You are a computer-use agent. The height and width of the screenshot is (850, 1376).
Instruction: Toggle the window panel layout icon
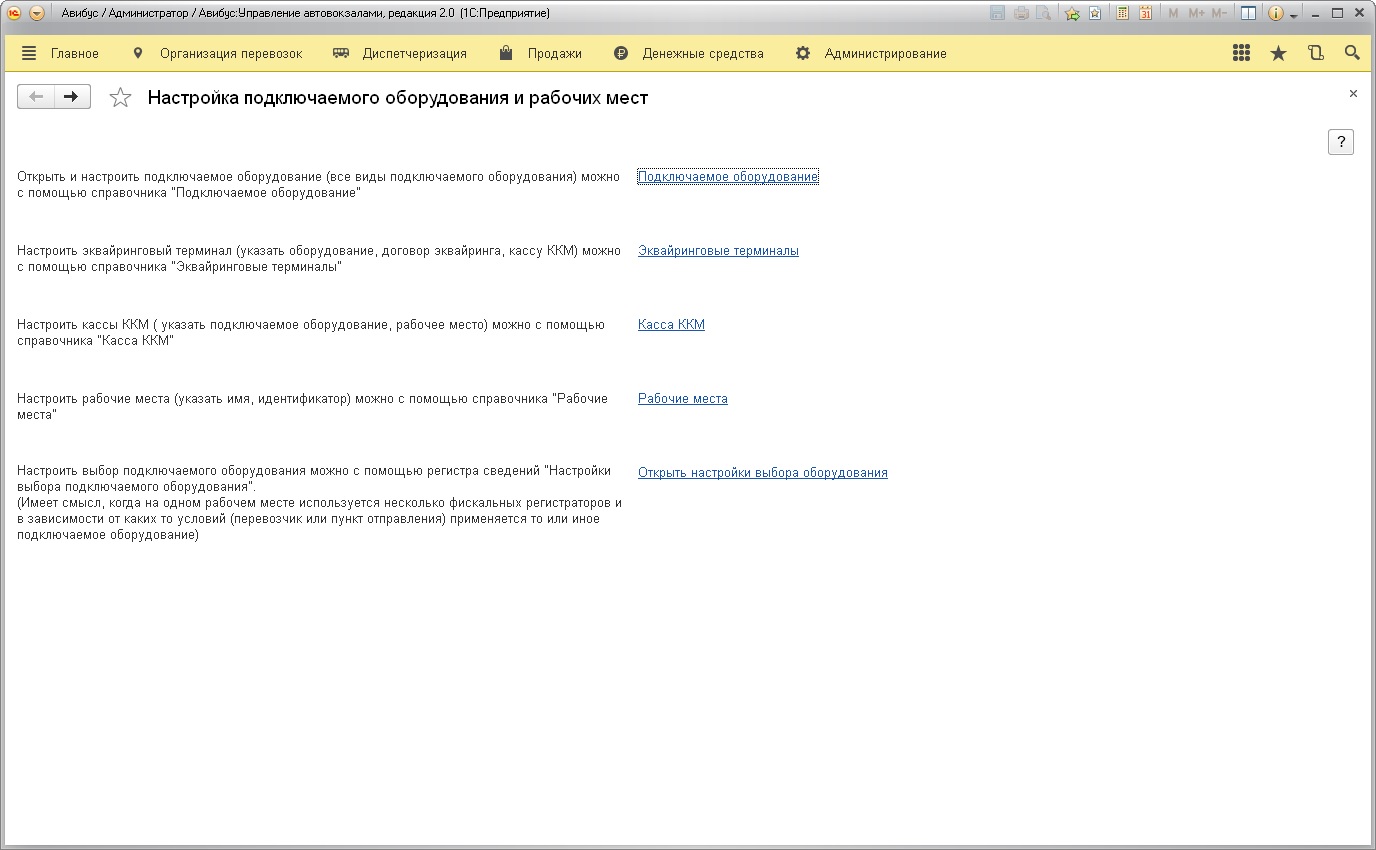[1248, 14]
